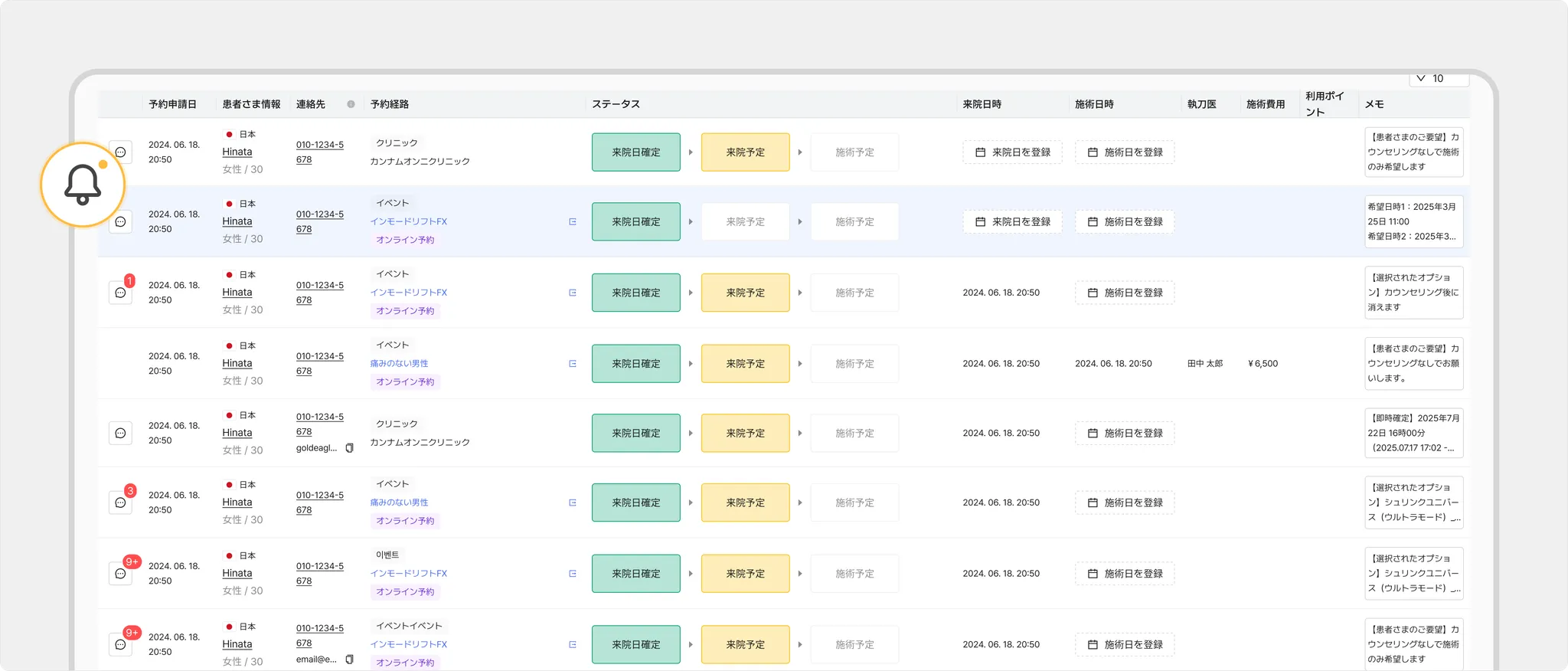This screenshot has width=1568, height=671.
Task: Open external link icon in badge 3 row
Action: click(573, 502)
